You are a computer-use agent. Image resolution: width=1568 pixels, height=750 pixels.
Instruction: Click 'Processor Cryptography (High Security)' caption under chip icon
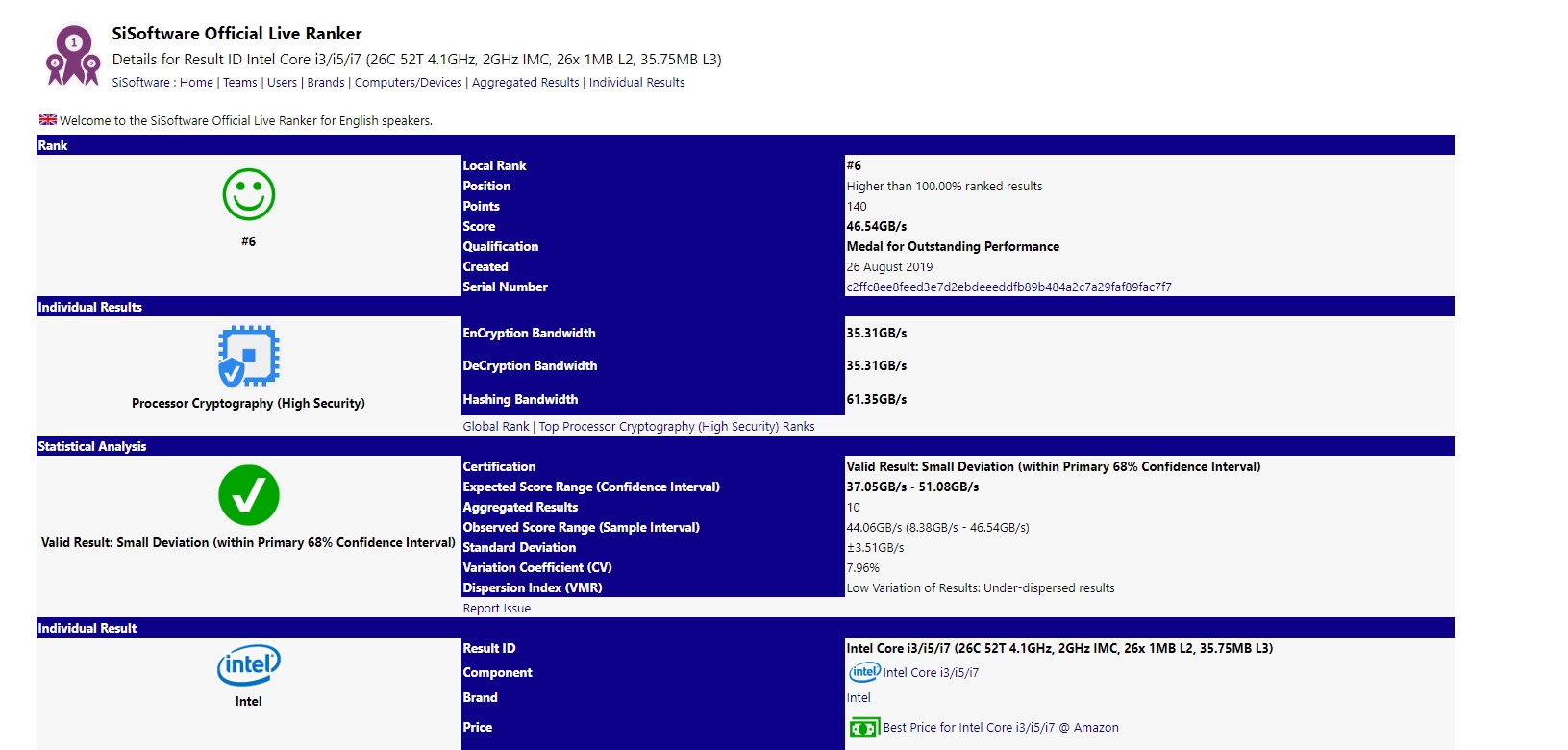249,403
